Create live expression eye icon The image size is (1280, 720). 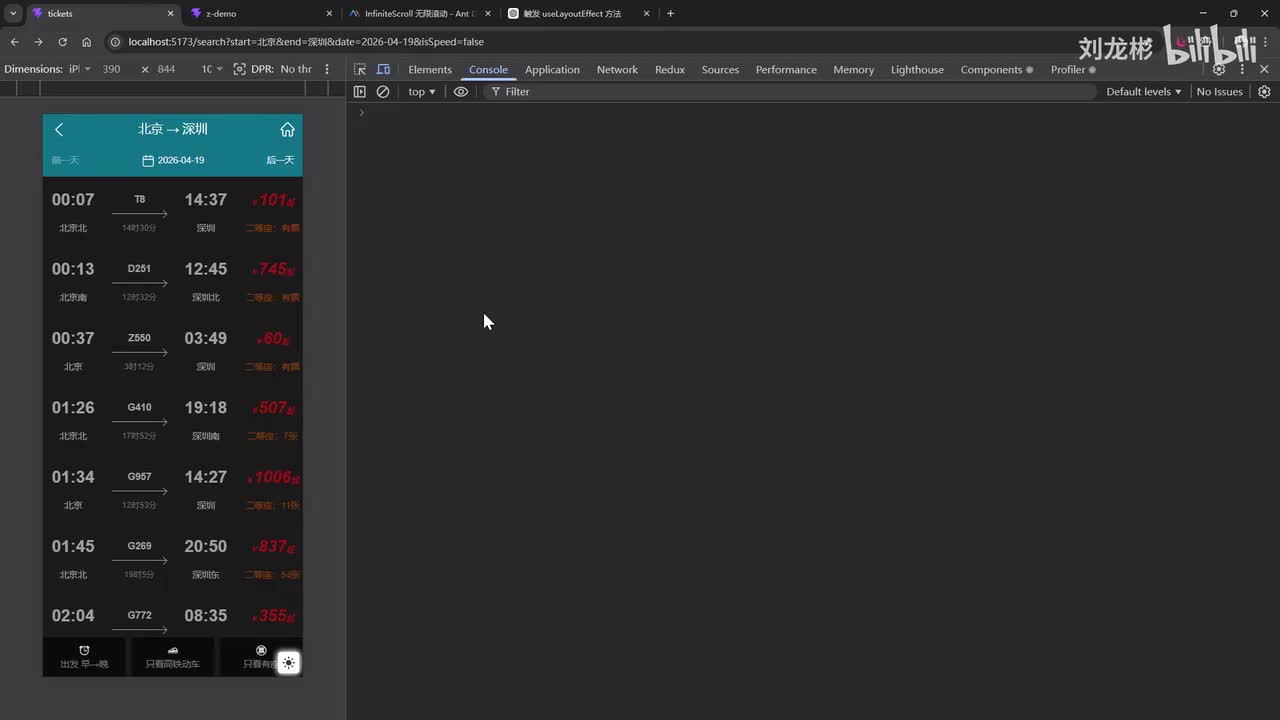(460, 91)
